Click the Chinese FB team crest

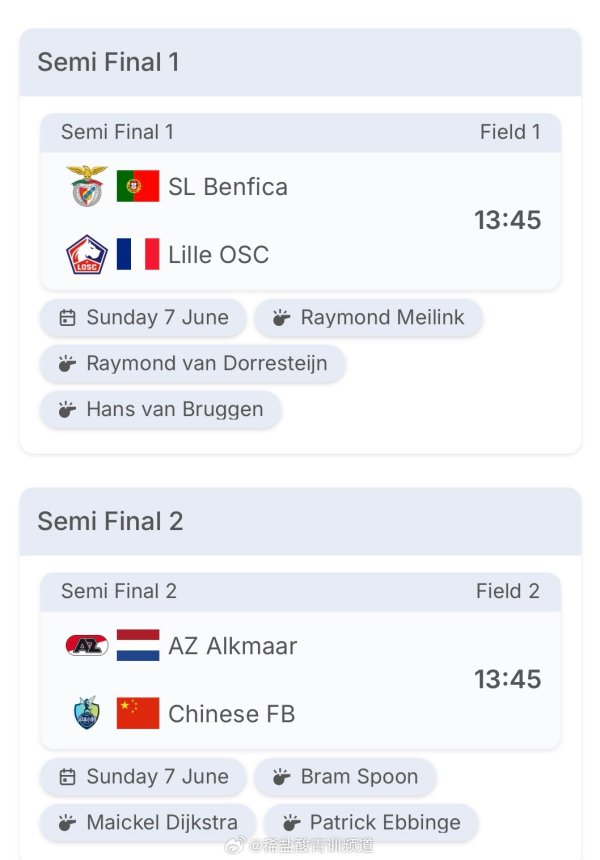click(x=87, y=712)
